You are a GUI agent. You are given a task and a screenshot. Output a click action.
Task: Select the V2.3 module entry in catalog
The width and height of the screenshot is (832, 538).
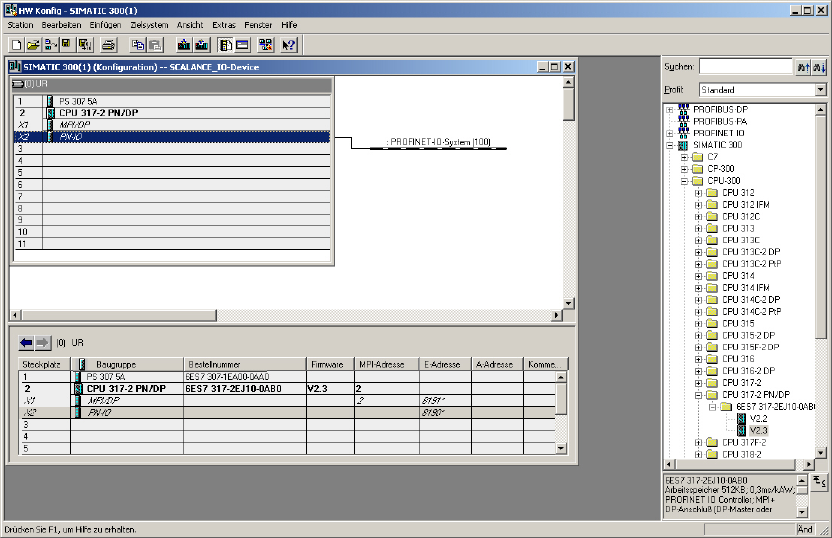759,430
